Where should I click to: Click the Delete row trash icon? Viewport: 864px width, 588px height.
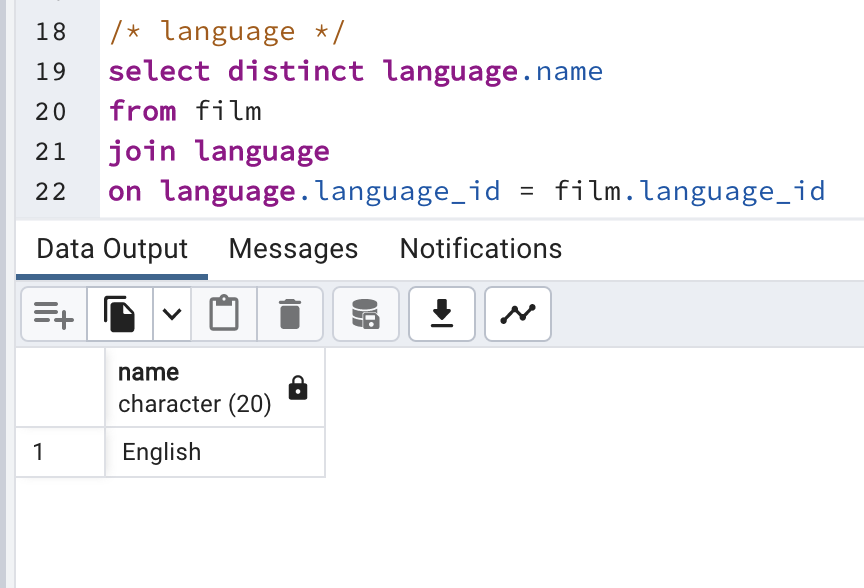290,315
